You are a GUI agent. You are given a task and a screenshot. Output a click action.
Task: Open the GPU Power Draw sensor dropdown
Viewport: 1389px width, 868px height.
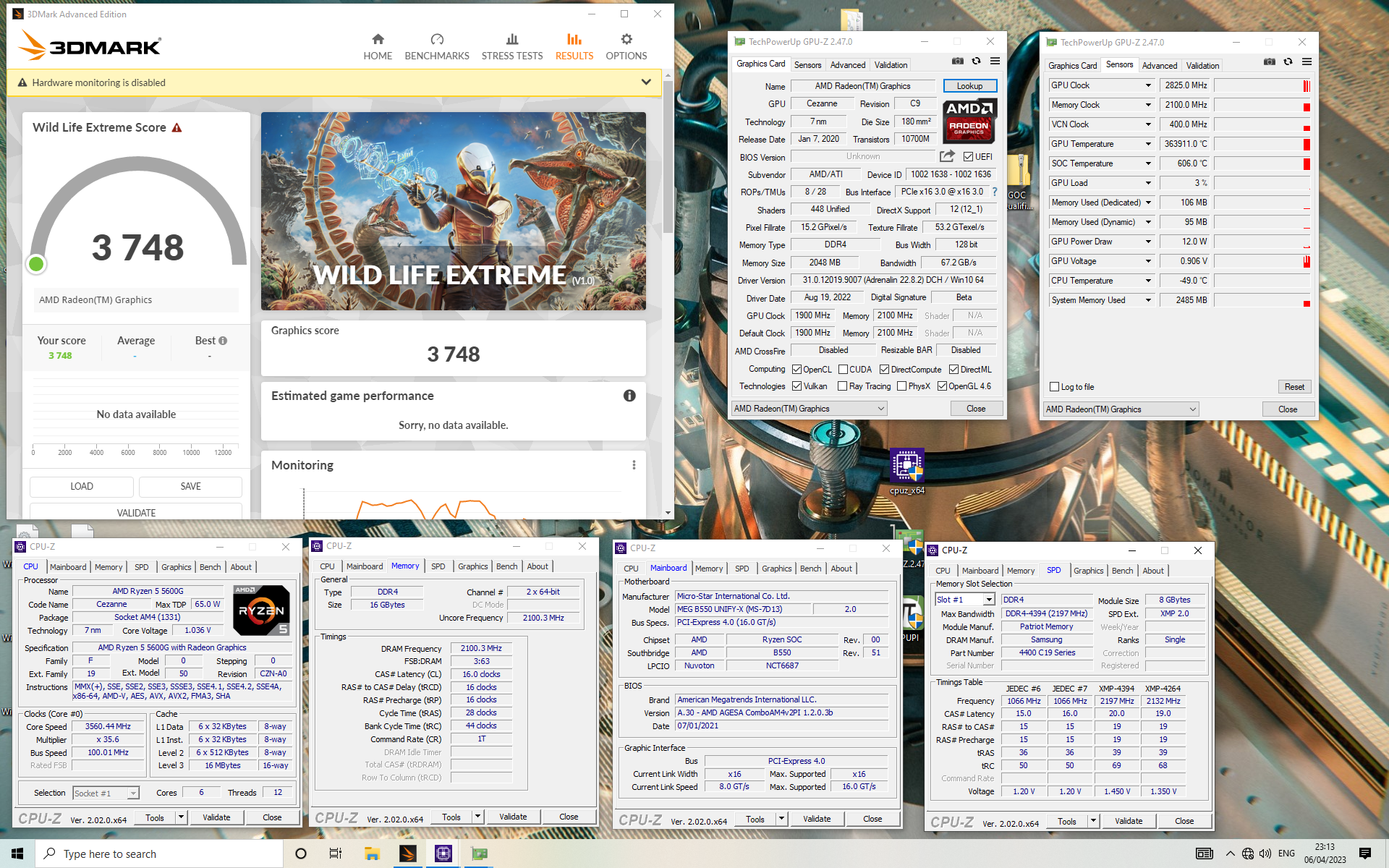coord(1147,242)
